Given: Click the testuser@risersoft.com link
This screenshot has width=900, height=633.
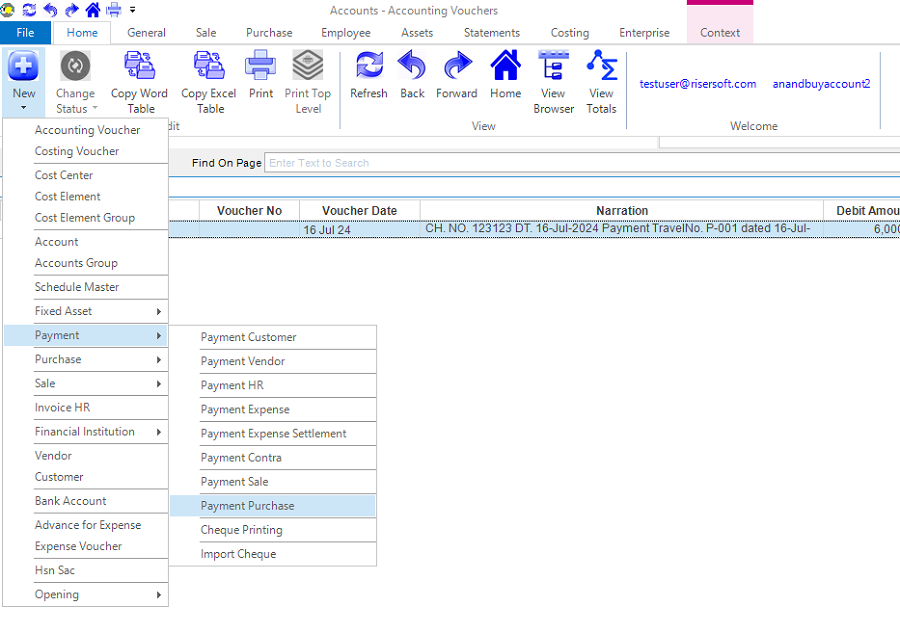Looking at the screenshot, I should point(698,84).
